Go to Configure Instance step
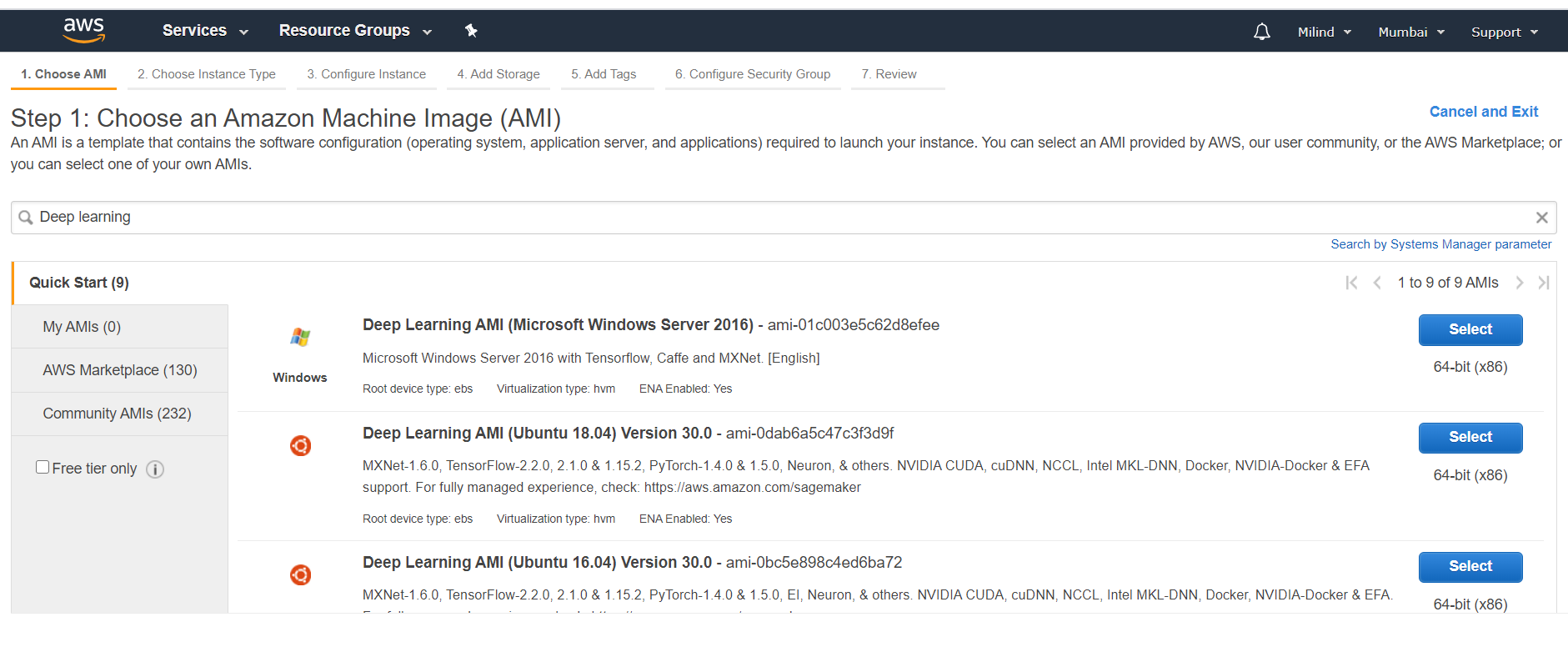The image size is (1568, 662). point(367,74)
